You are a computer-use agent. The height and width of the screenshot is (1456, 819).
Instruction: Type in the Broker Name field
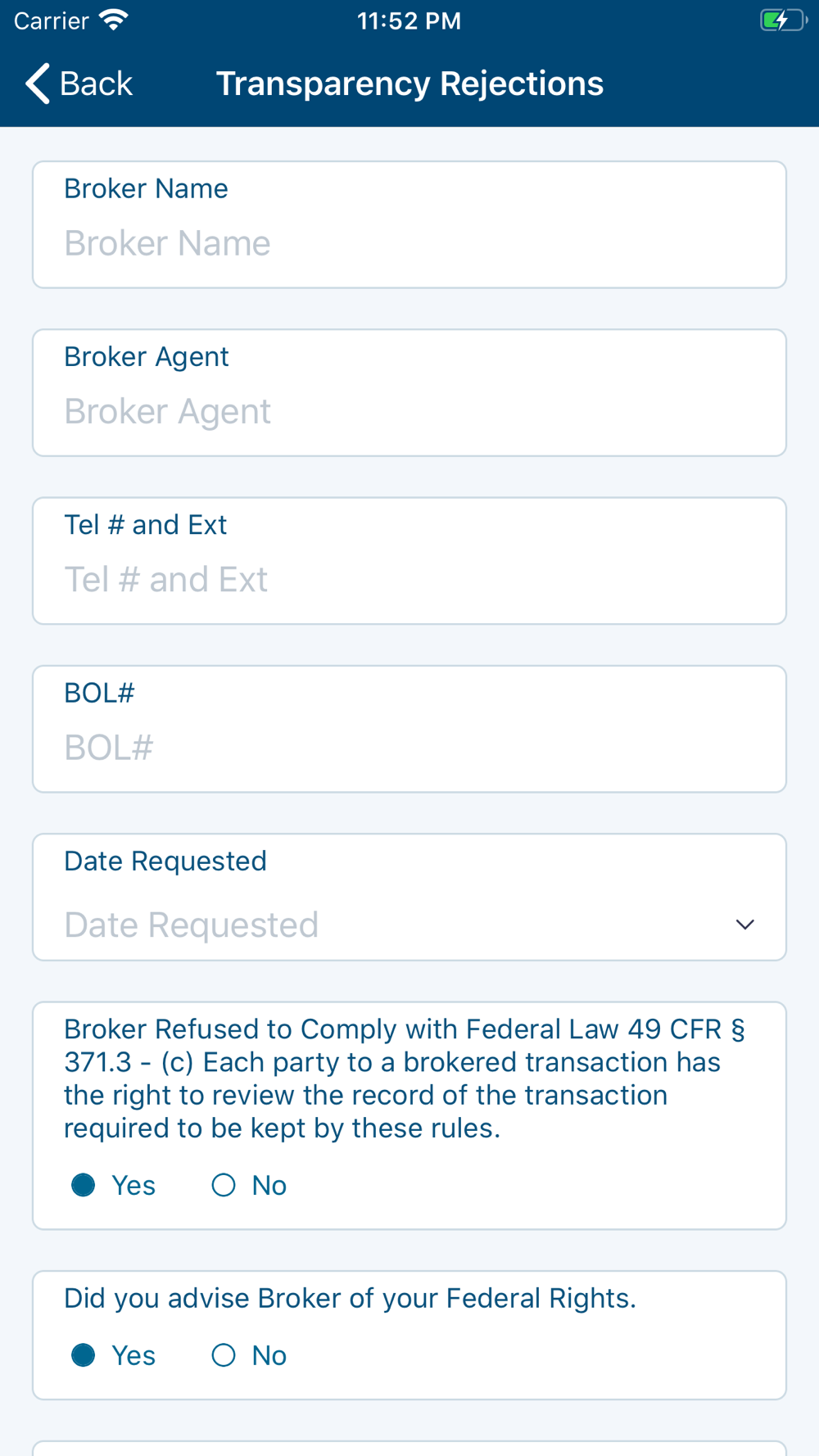pos(409,243)
